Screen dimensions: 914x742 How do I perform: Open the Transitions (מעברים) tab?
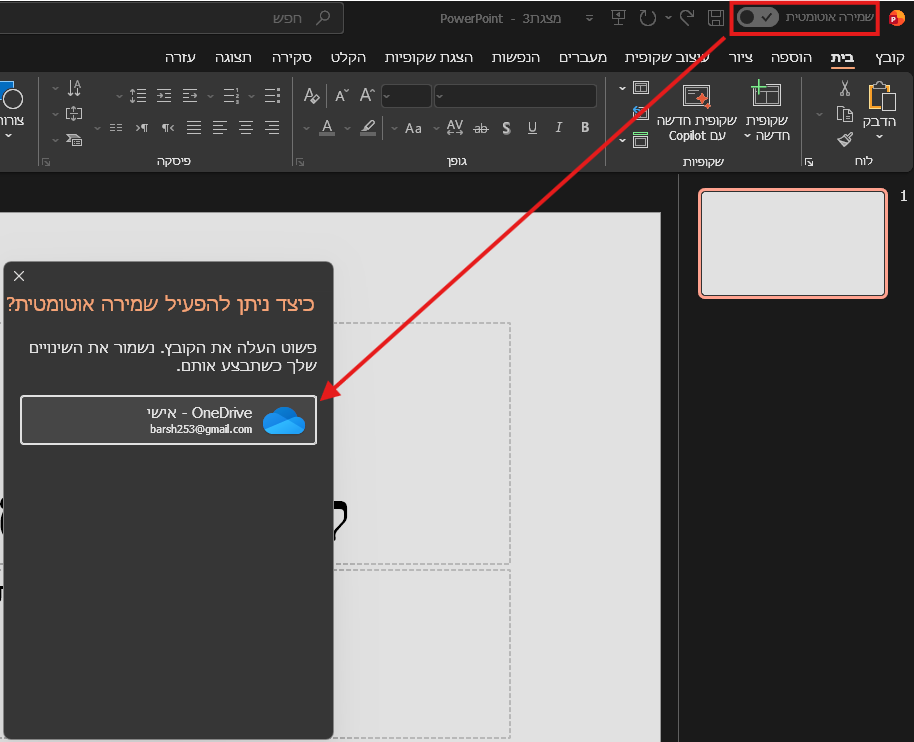pos(583,57)
